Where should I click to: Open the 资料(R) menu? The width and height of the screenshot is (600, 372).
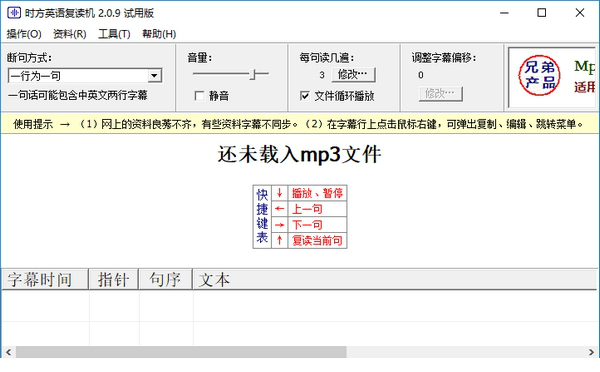point(70,34)
